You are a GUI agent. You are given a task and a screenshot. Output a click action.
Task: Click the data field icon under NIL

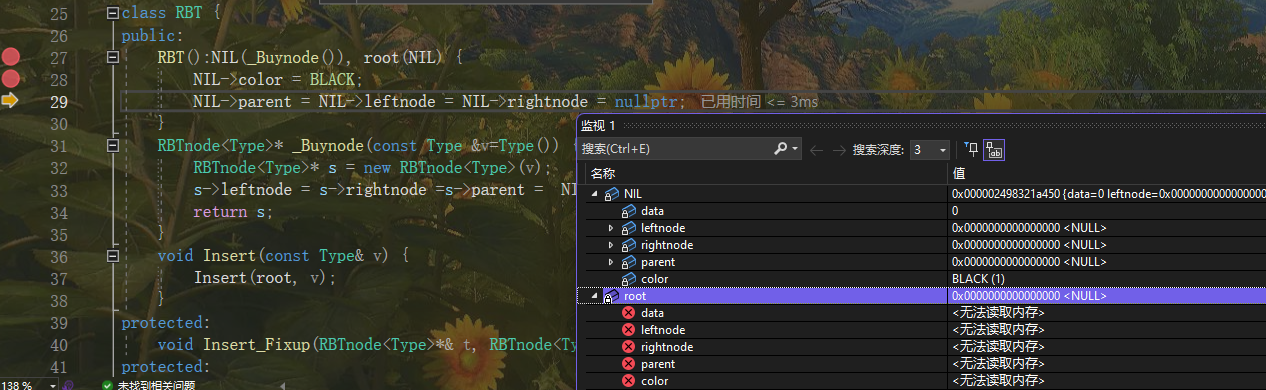point(629,211)
